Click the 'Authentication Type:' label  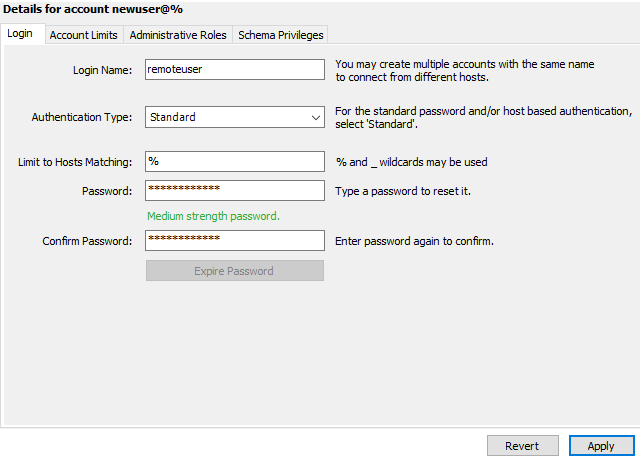point(82,117)
